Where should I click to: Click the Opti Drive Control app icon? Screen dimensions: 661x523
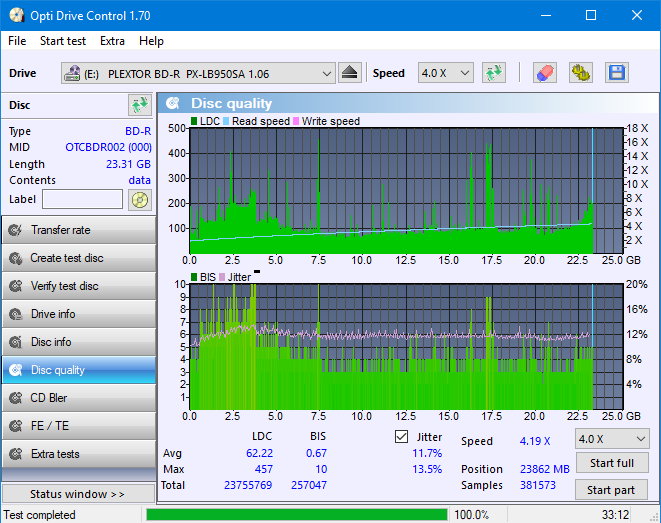pyautogui.click(x=16, y=16)
